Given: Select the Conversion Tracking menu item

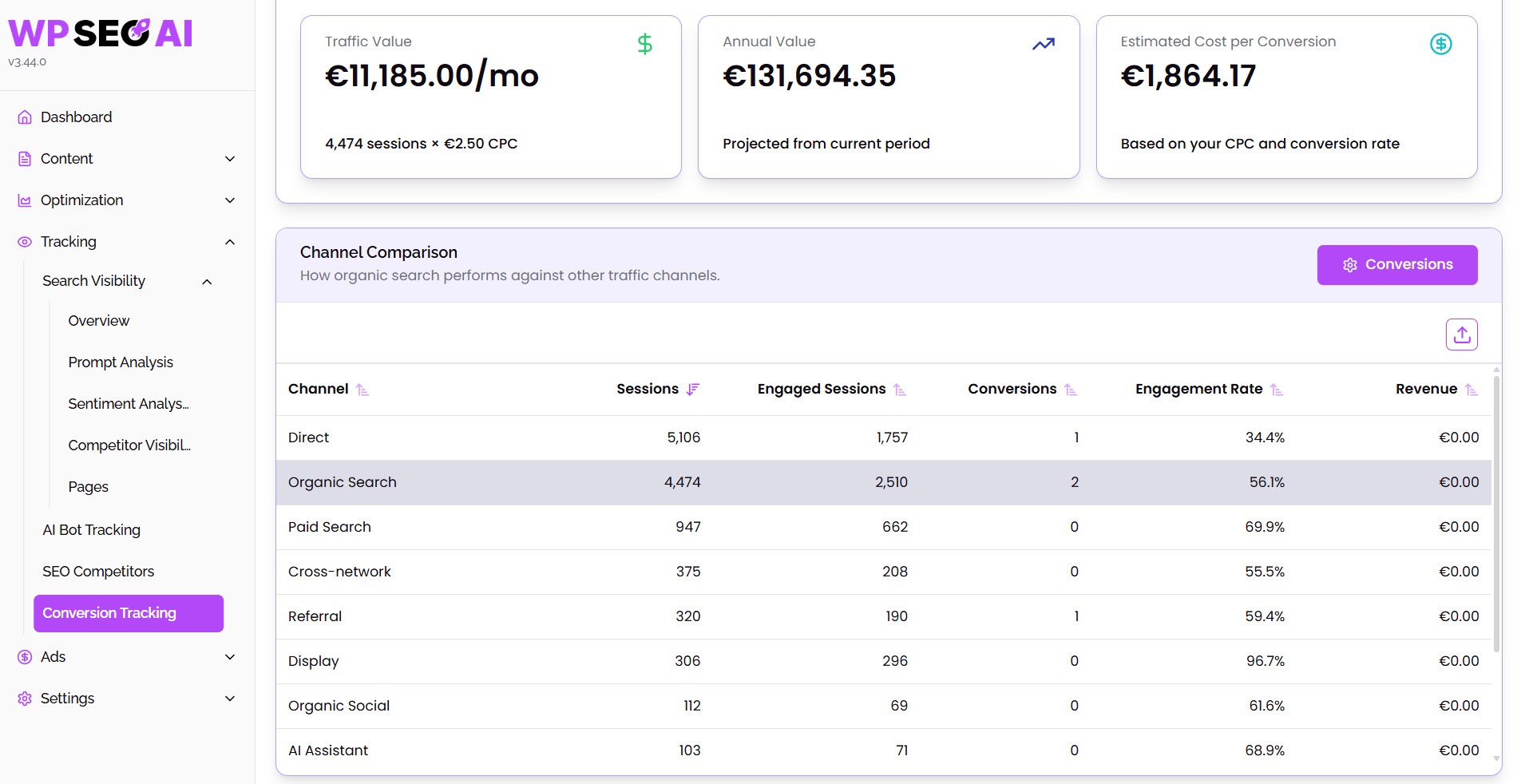Looking at the screenshot, I should 129,613.
